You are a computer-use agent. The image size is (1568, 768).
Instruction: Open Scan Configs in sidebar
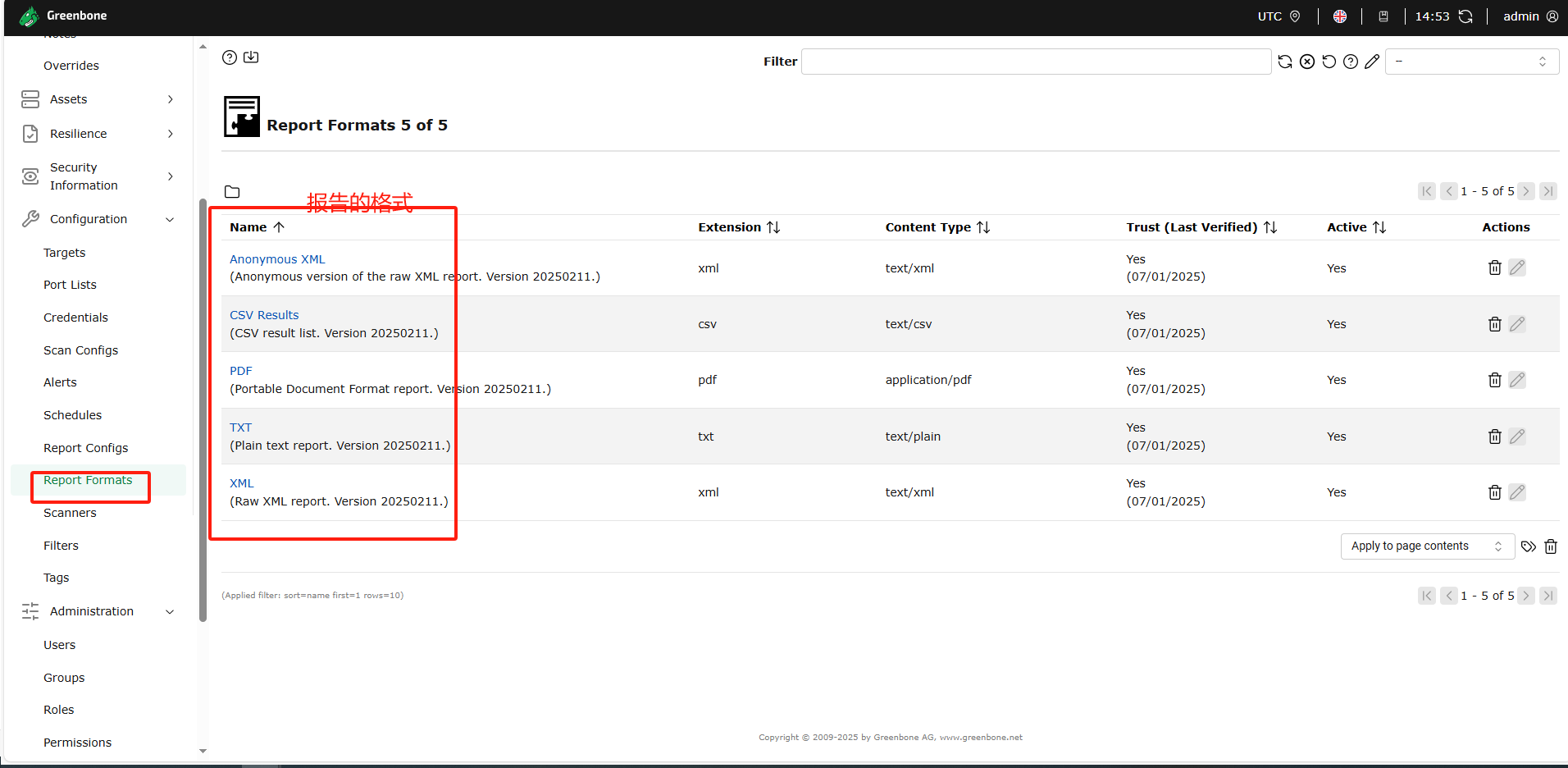point(80,350)
